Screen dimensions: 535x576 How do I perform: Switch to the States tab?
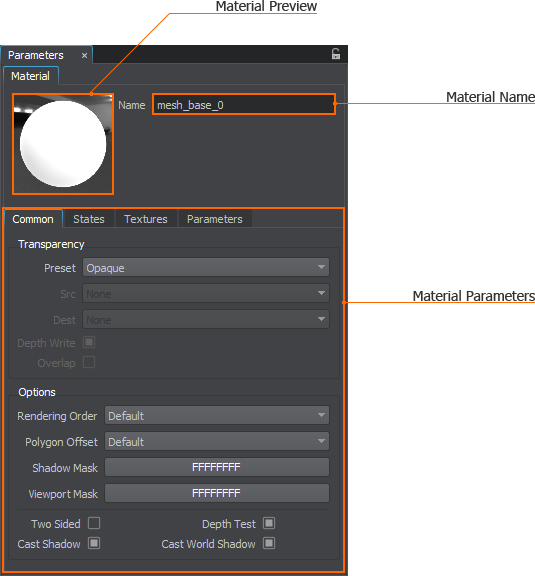click(x=89, y=219)
